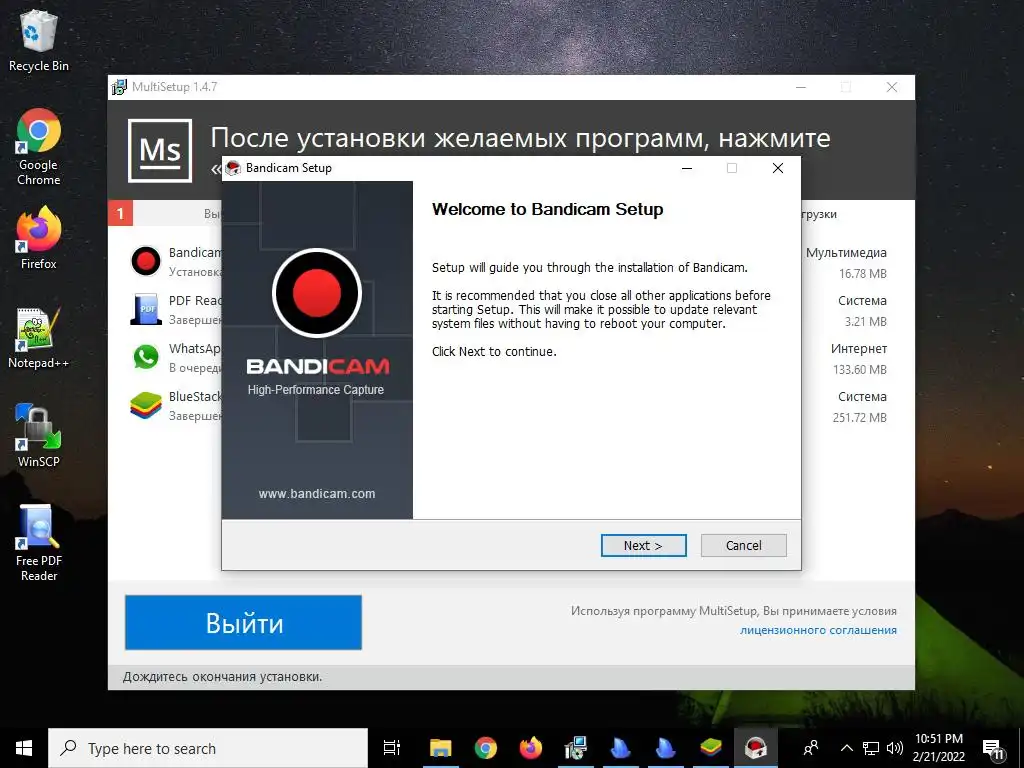This screenshot has height=768, width=1024.
Task: Click the volume speaker tray icon
Action: pos(895,748)
